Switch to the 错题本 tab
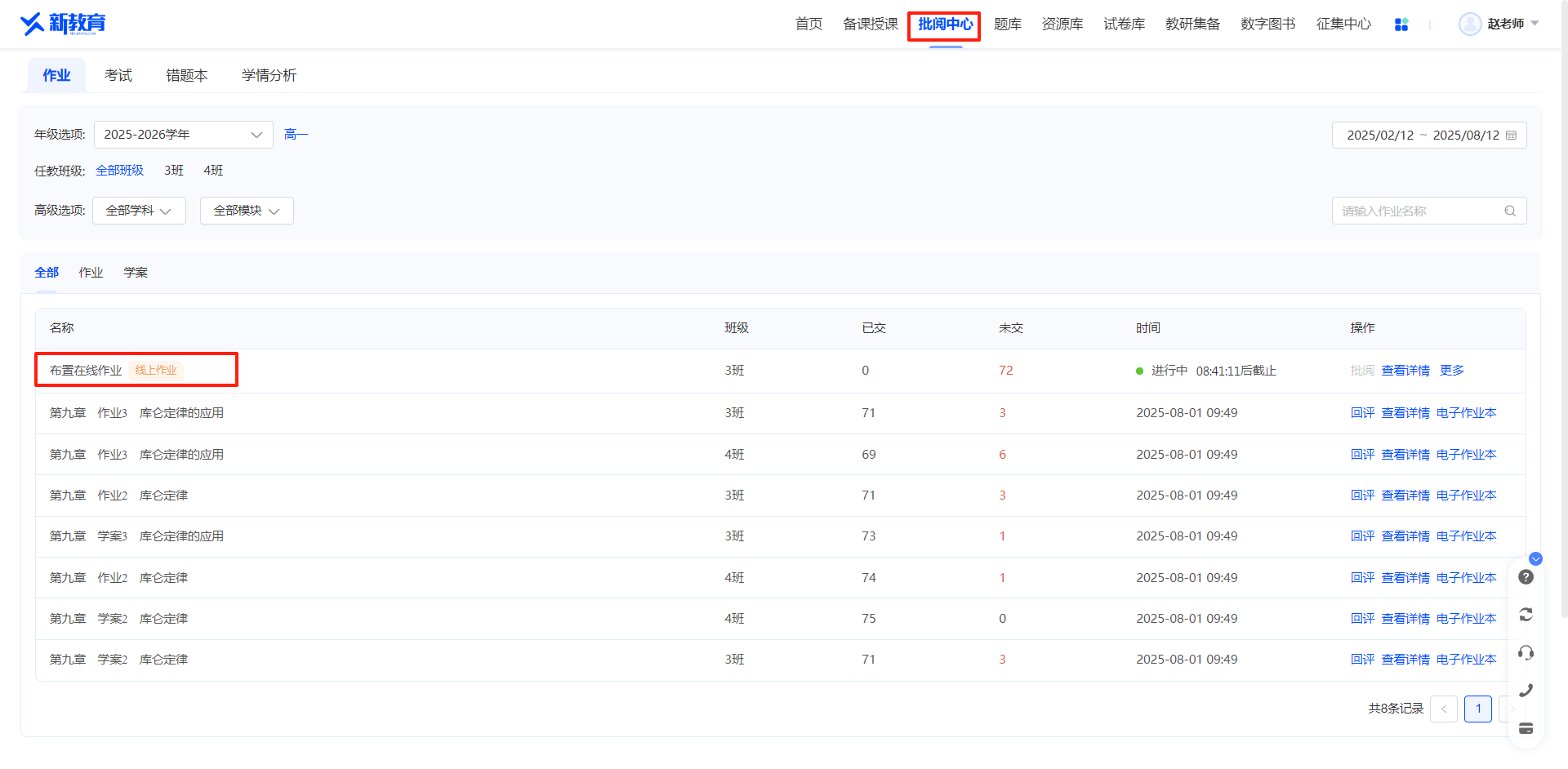Viewport: 1568px width, 769px height. tap(186, 75)
